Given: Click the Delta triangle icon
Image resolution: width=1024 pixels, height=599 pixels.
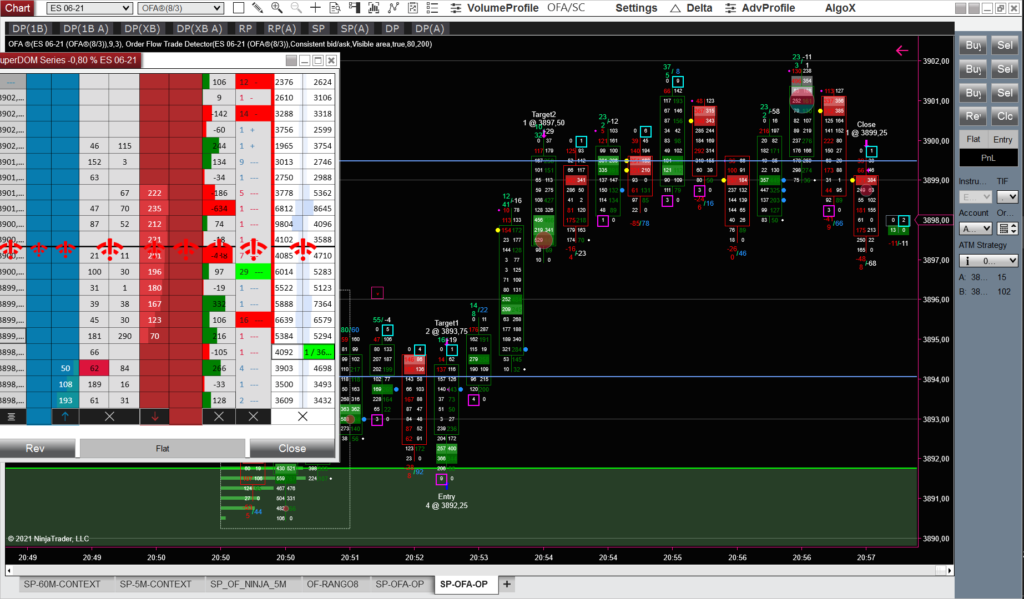Looking at the screenshot, I should tap(675, 8).
